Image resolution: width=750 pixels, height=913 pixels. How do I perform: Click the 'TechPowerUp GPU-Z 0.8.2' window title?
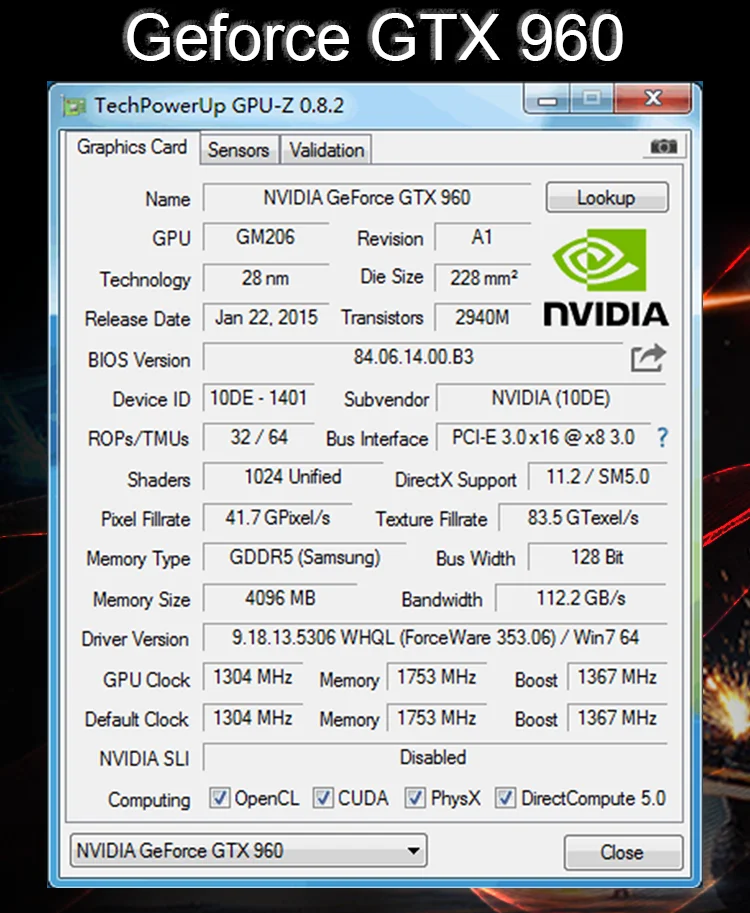[x=219, y=105]
